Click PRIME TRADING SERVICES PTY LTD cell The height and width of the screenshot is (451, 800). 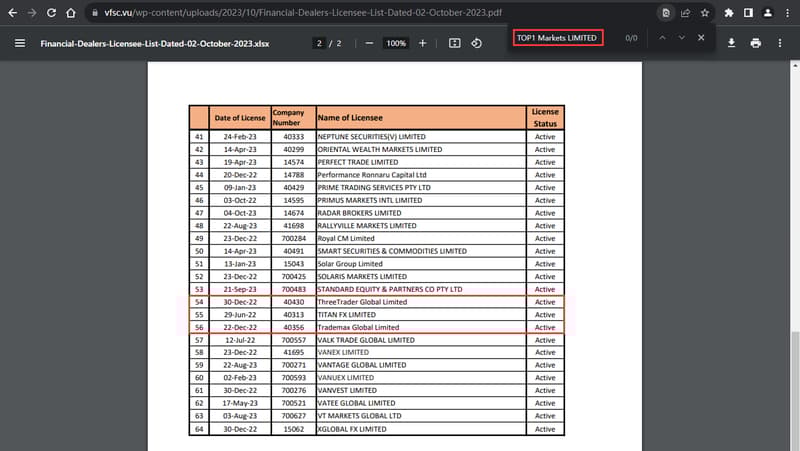tap(421, 188)
